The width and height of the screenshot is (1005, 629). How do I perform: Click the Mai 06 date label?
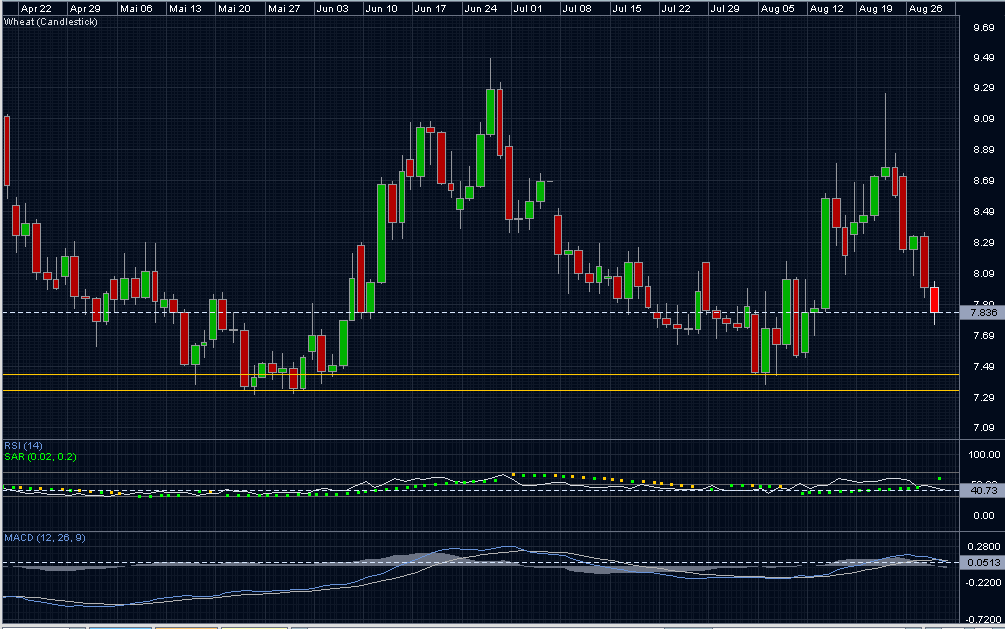(x=137, y=9)
